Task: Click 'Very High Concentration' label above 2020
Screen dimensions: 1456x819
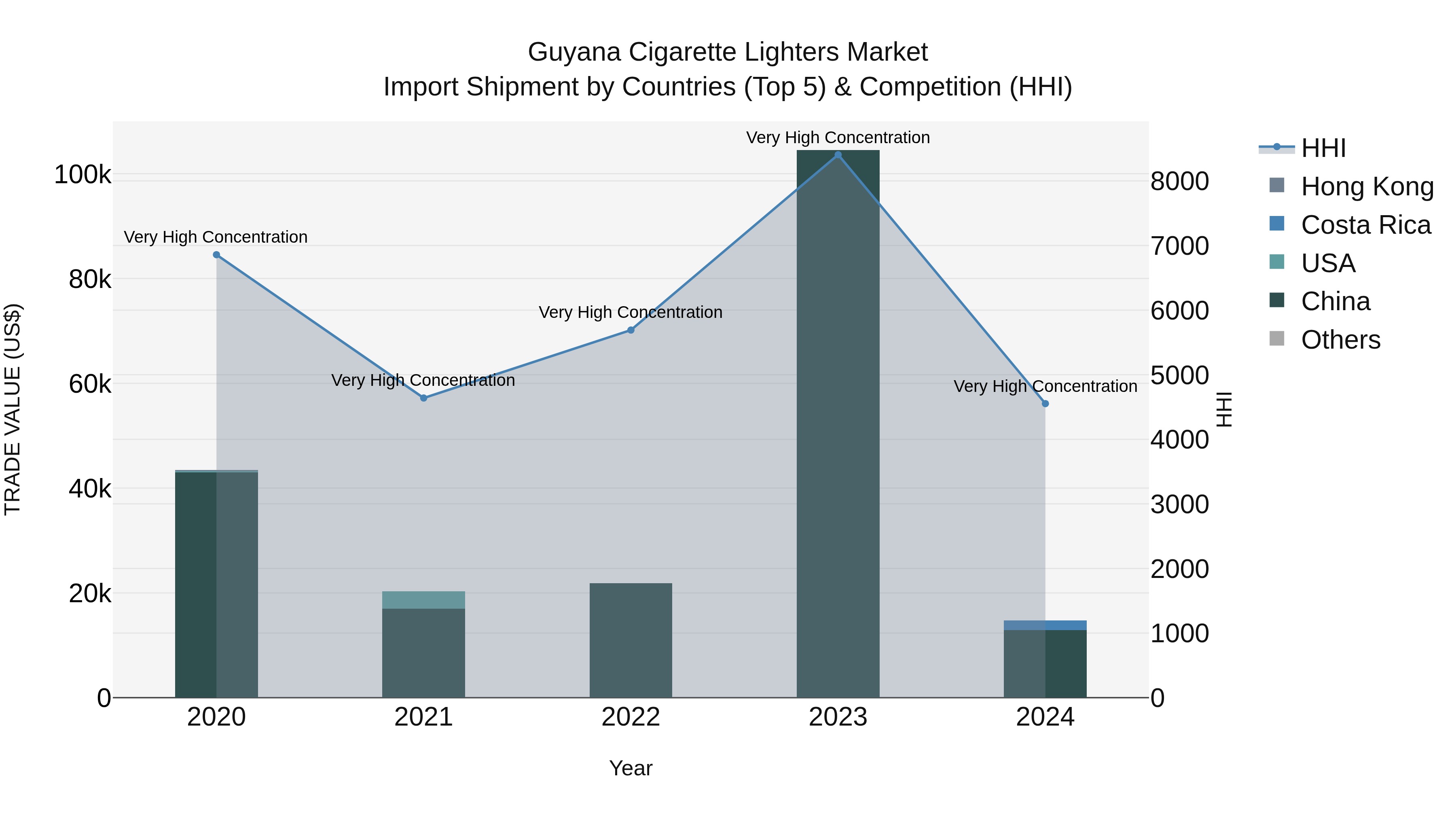Action: click(x=216, y=237)
